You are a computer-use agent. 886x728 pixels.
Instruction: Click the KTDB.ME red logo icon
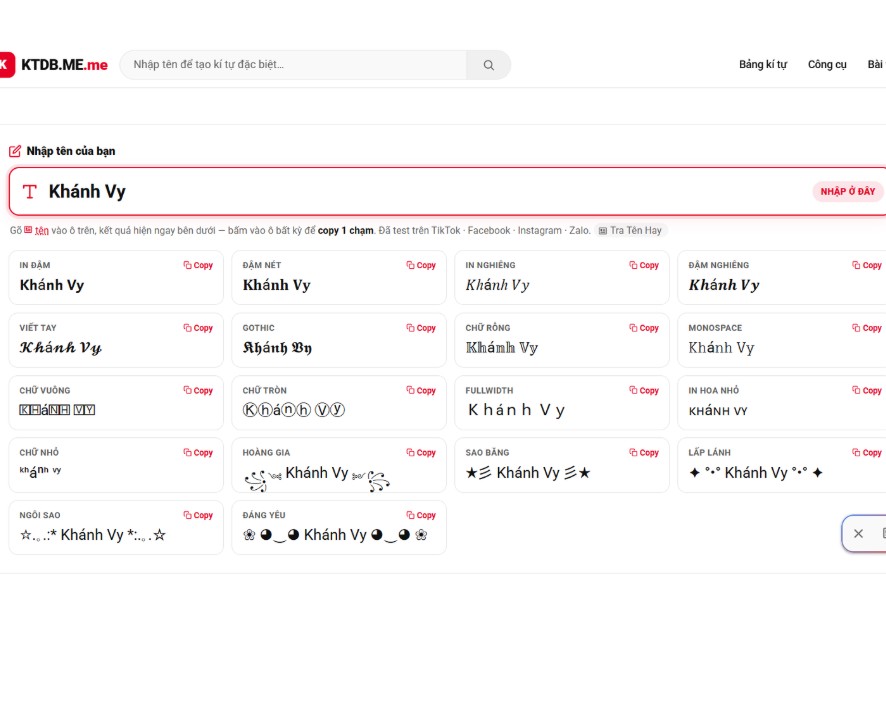coord(7,65)
